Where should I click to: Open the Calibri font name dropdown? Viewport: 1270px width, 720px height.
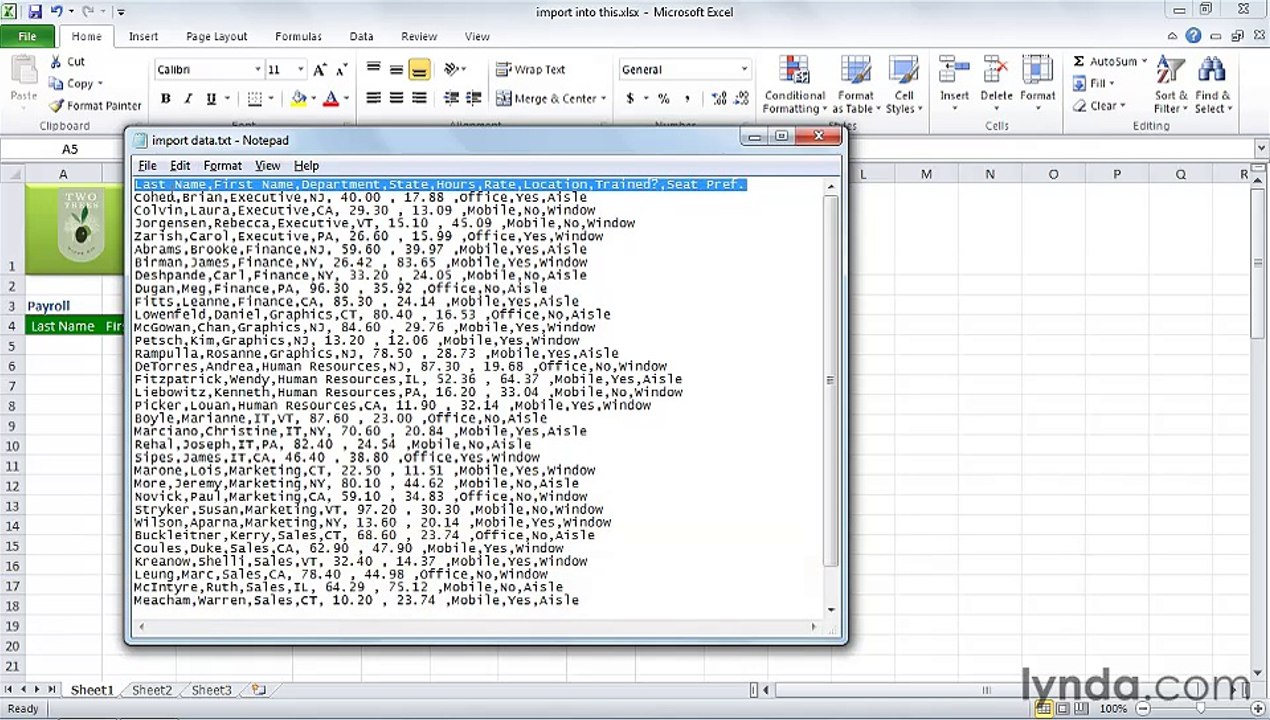[256, 70]
